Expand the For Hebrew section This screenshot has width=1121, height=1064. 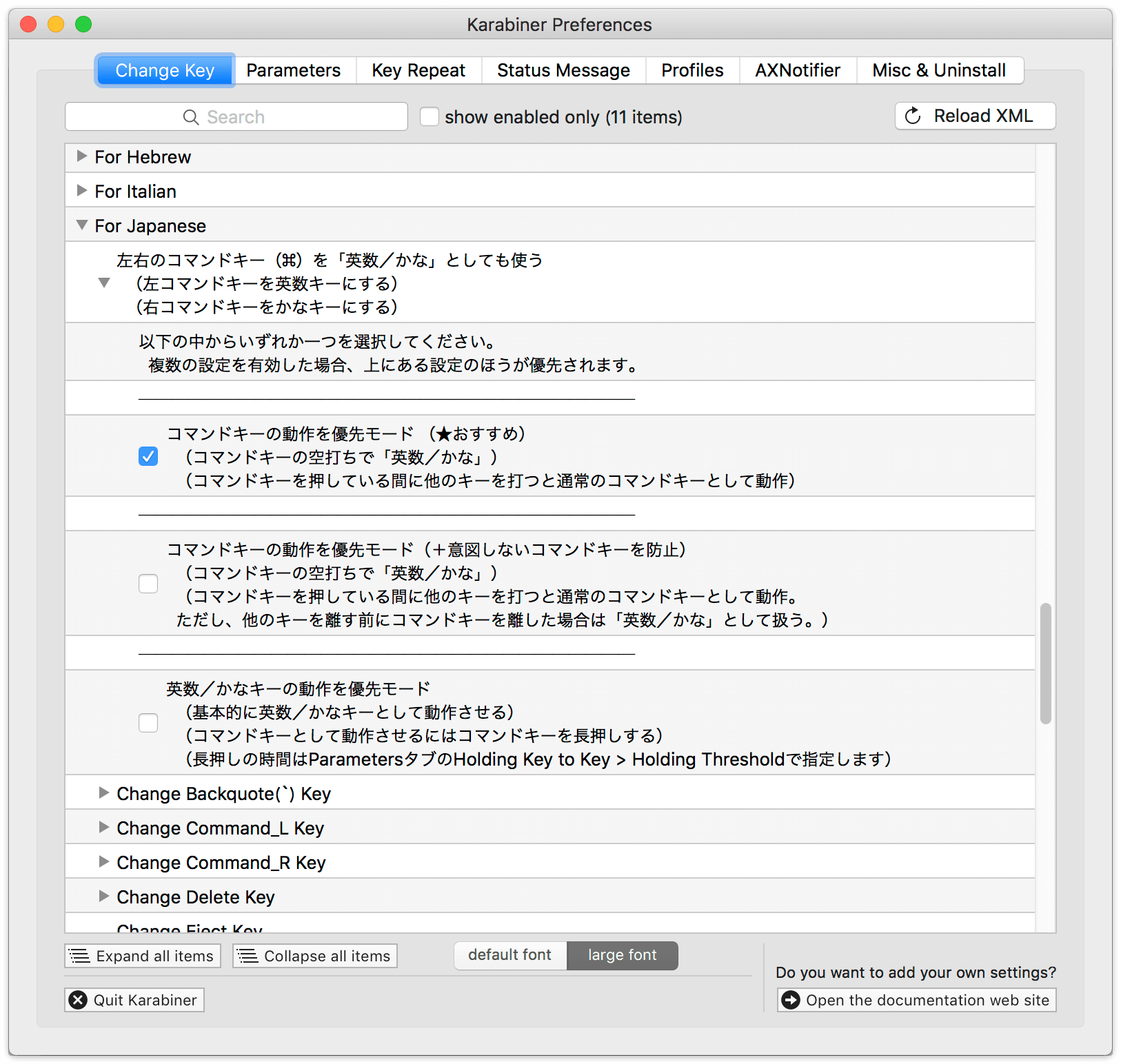click(82, 156)
